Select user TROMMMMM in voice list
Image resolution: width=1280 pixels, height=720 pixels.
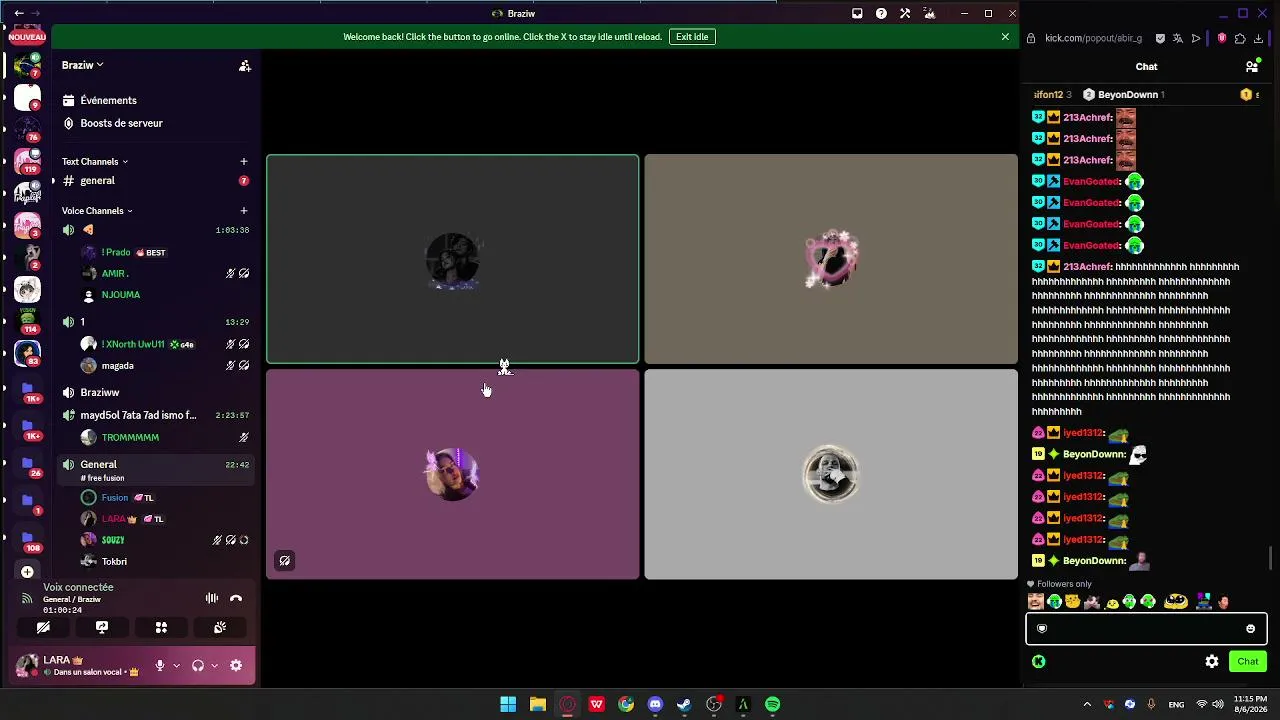click(130, 437)
